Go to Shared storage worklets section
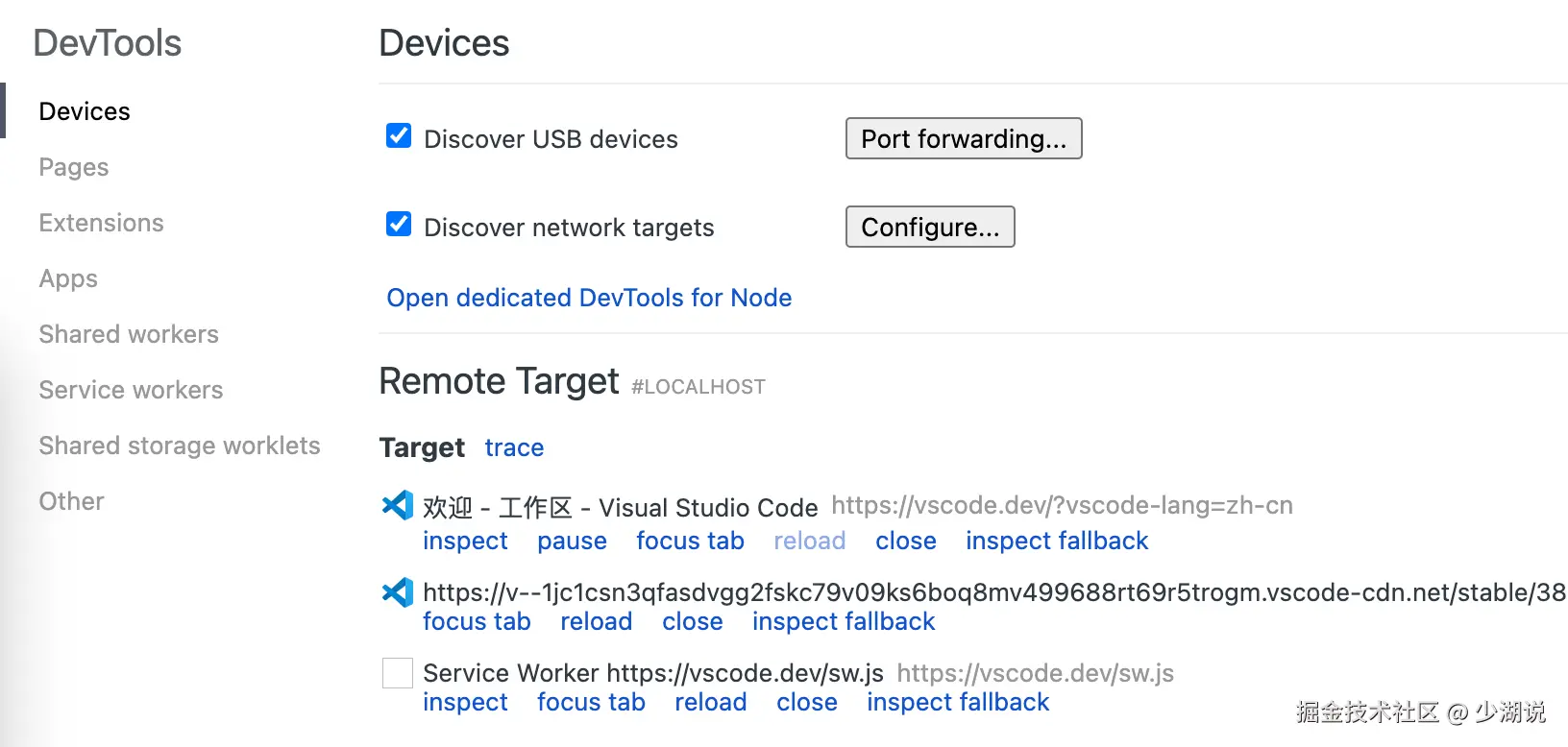This screenshot has width=1568, height=747. (x=180, y=446)
